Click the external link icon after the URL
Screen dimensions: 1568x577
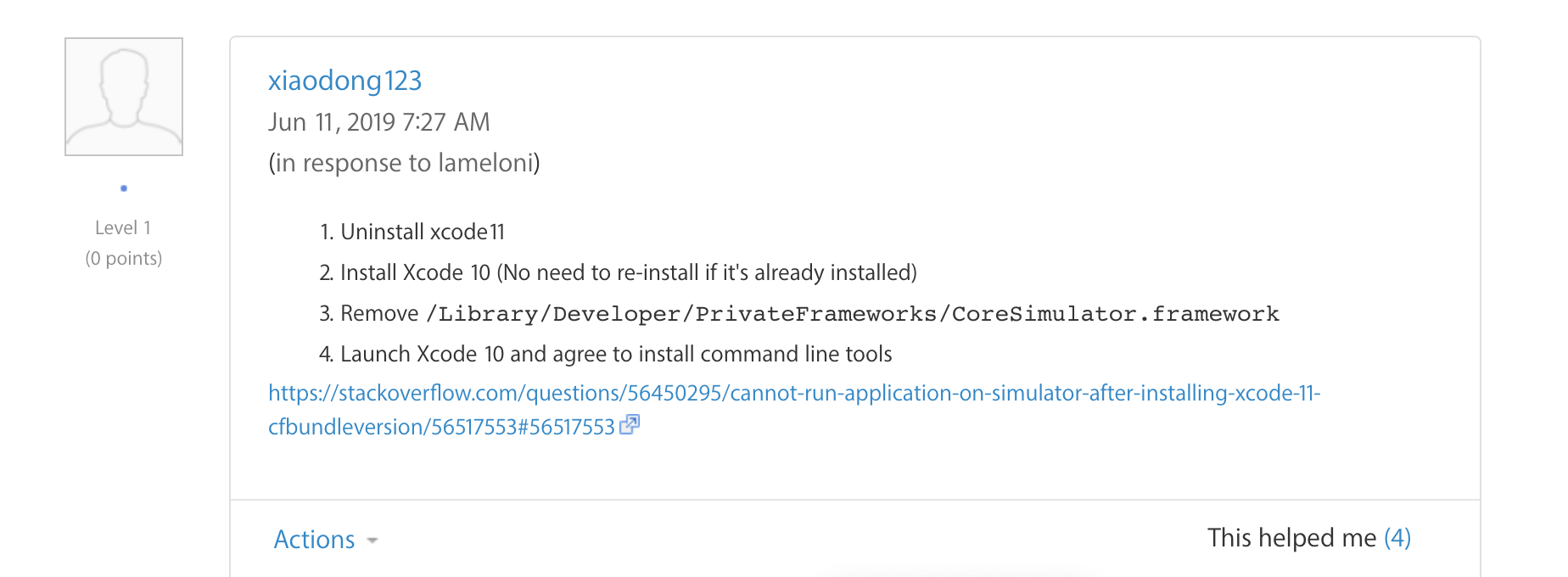[x=630, y=424]
